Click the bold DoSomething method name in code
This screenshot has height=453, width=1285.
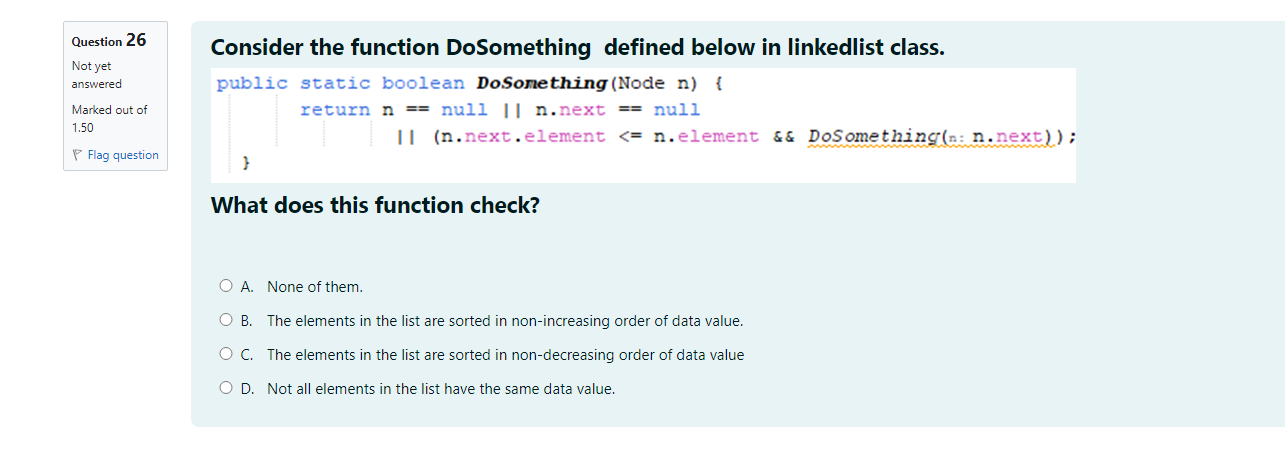[x=541, y=83]
